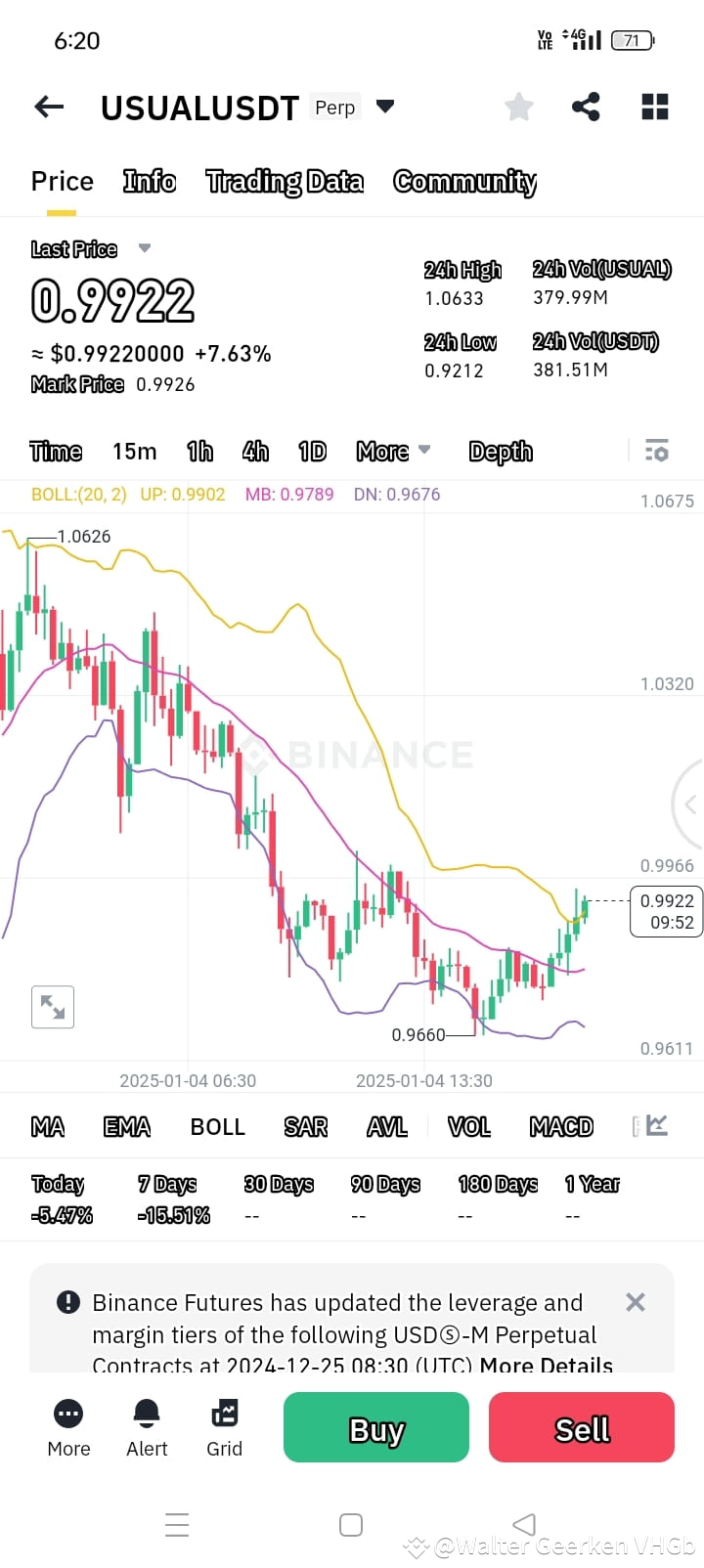The image size is (704, 1568).
Task: Tap the Today -5.47% performance
Action: tap(62, 1199)
